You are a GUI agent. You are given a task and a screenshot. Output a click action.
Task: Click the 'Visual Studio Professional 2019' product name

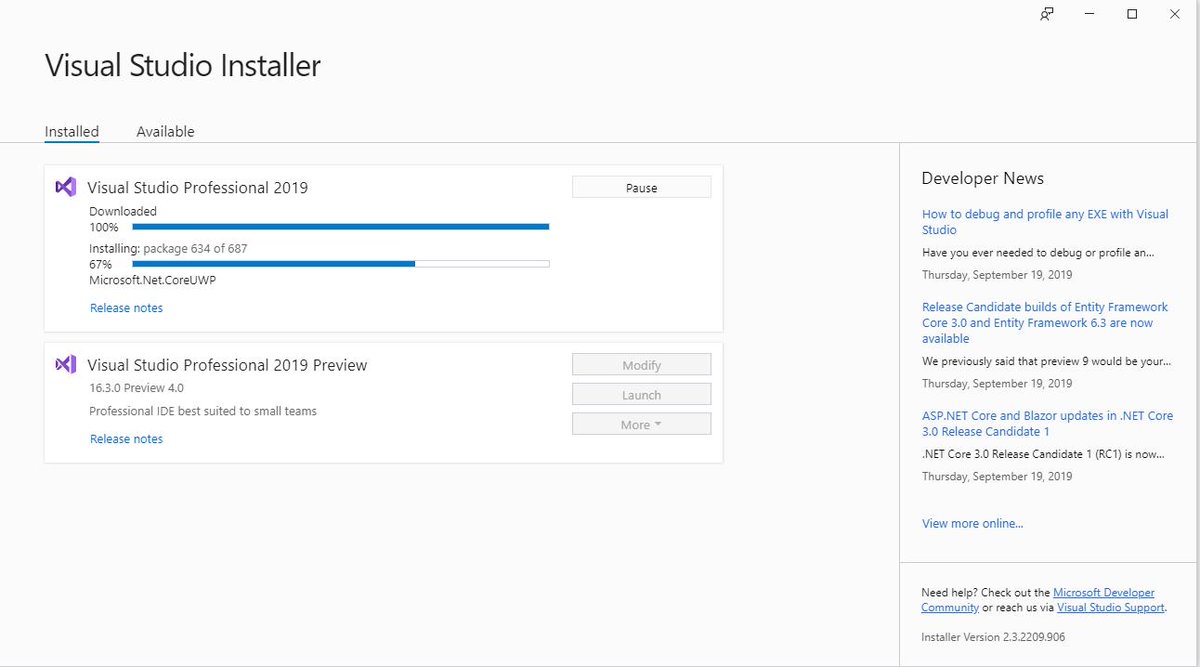[x=198, y=187]
